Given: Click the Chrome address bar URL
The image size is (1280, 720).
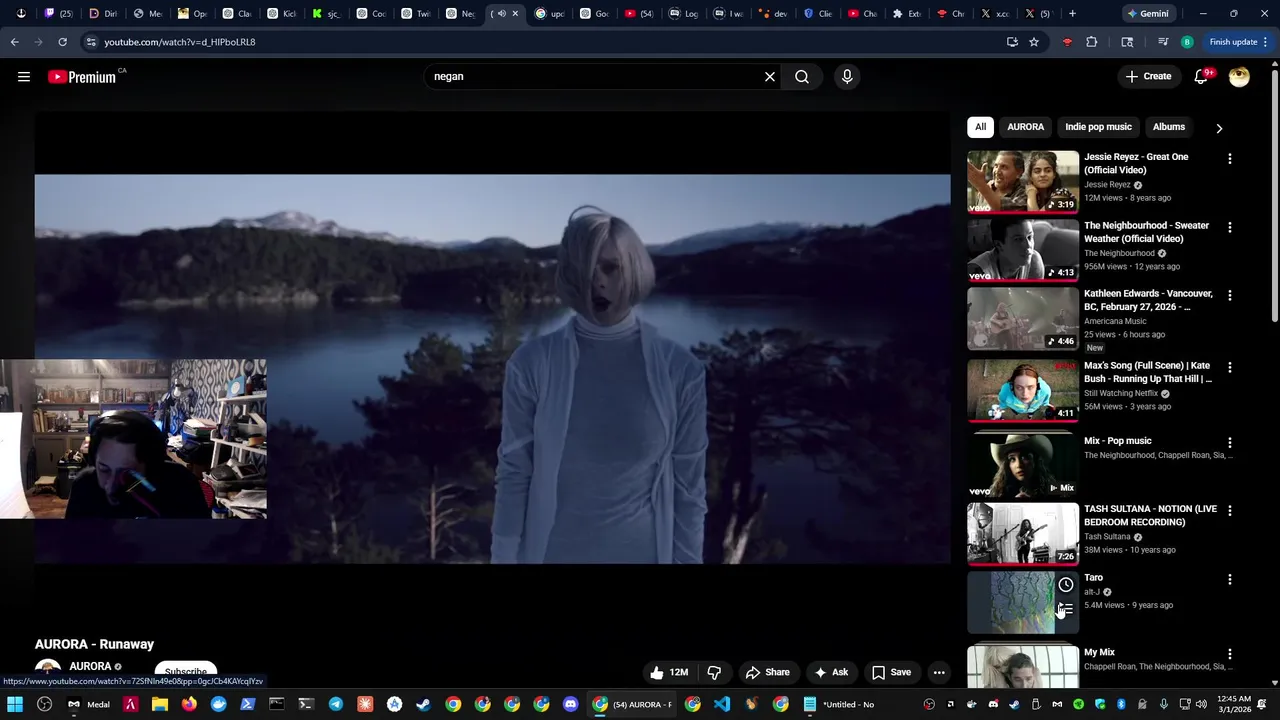Looking at the screenshot, I should click(x=179, y=42).
